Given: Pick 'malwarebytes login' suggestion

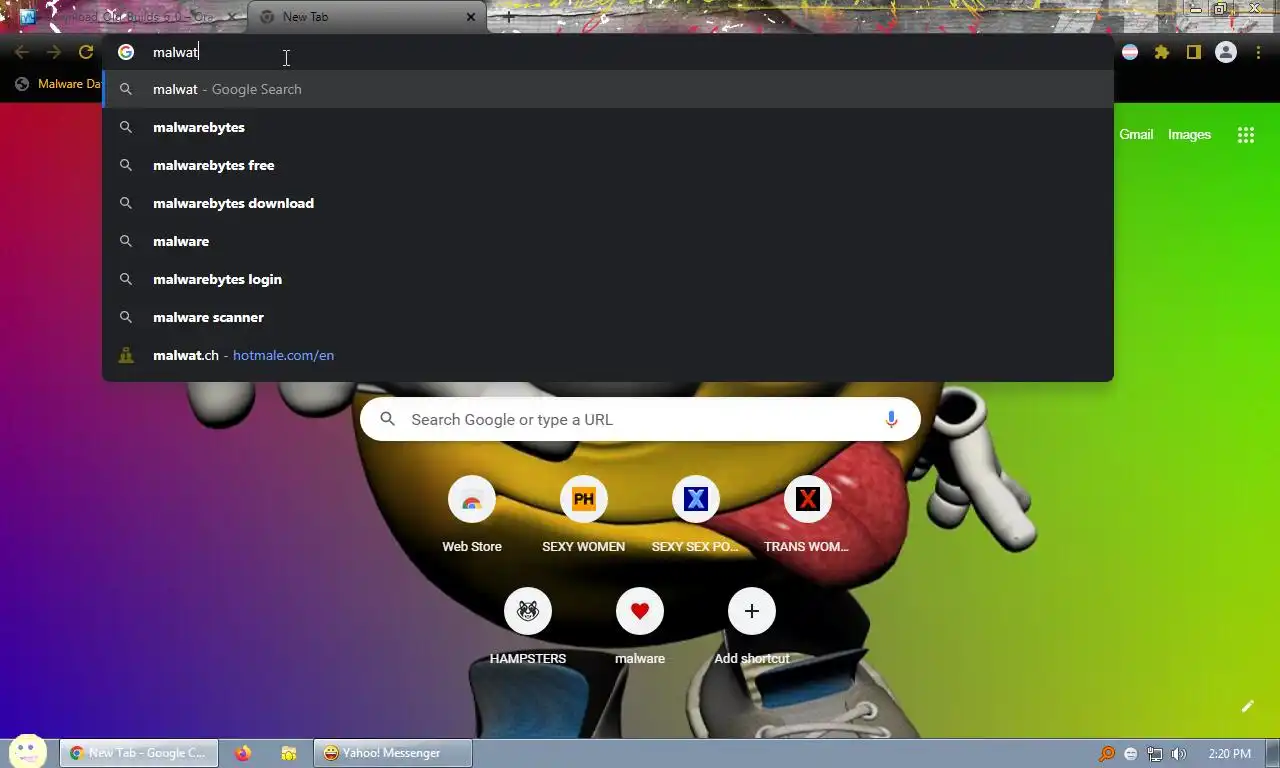Looking at the screenshot, I should tap(608, 279).
